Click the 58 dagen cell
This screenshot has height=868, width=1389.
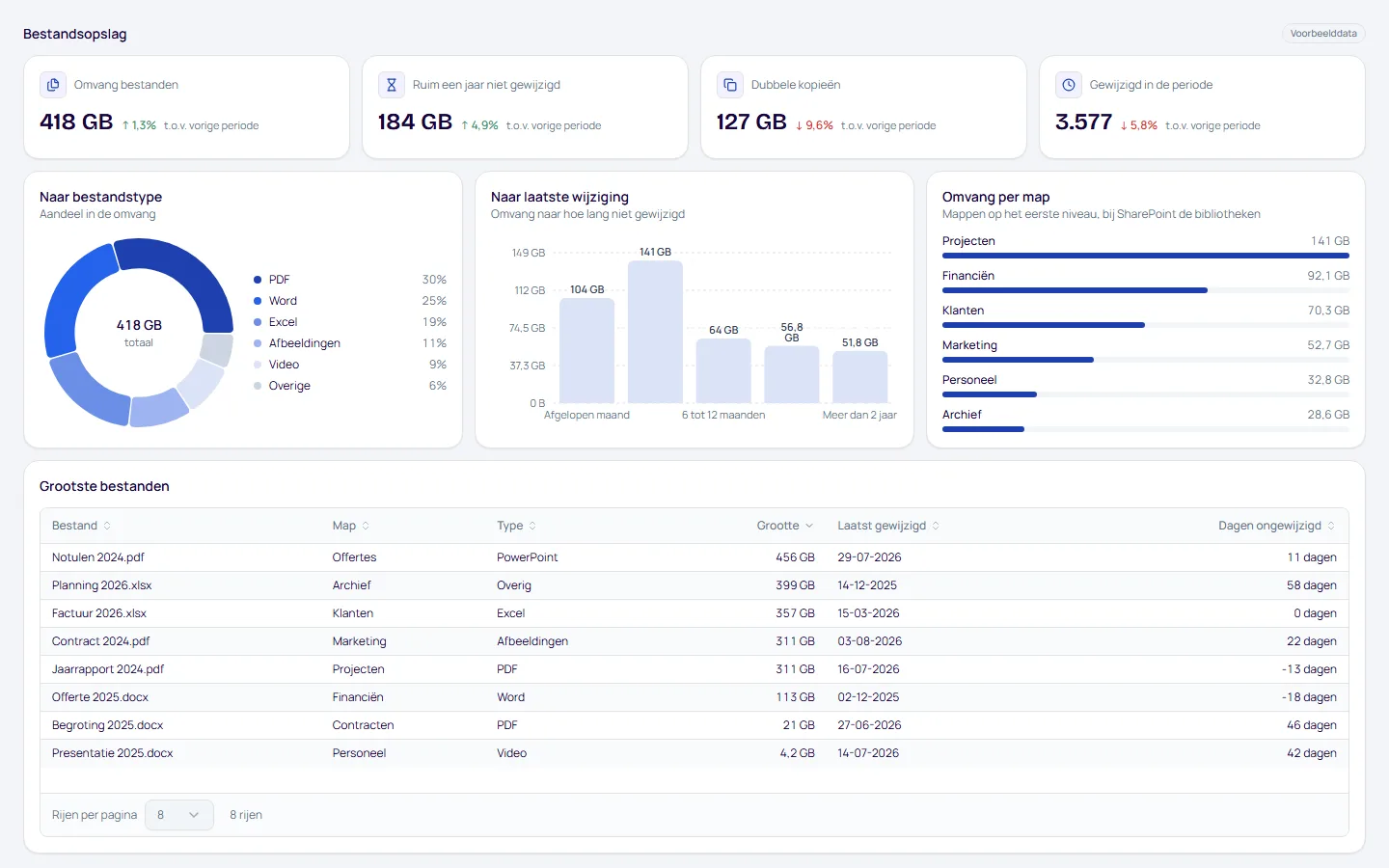click(1312, 585)
